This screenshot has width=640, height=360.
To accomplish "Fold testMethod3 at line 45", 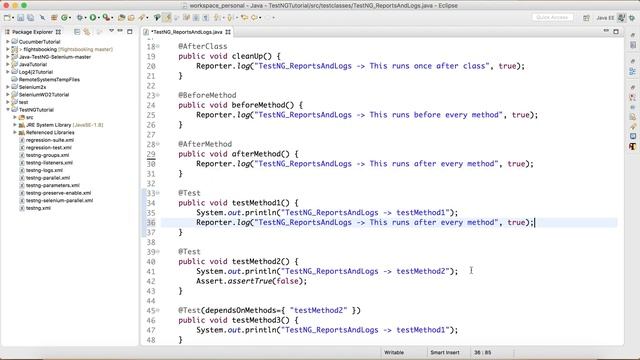I will click(158, 310).
